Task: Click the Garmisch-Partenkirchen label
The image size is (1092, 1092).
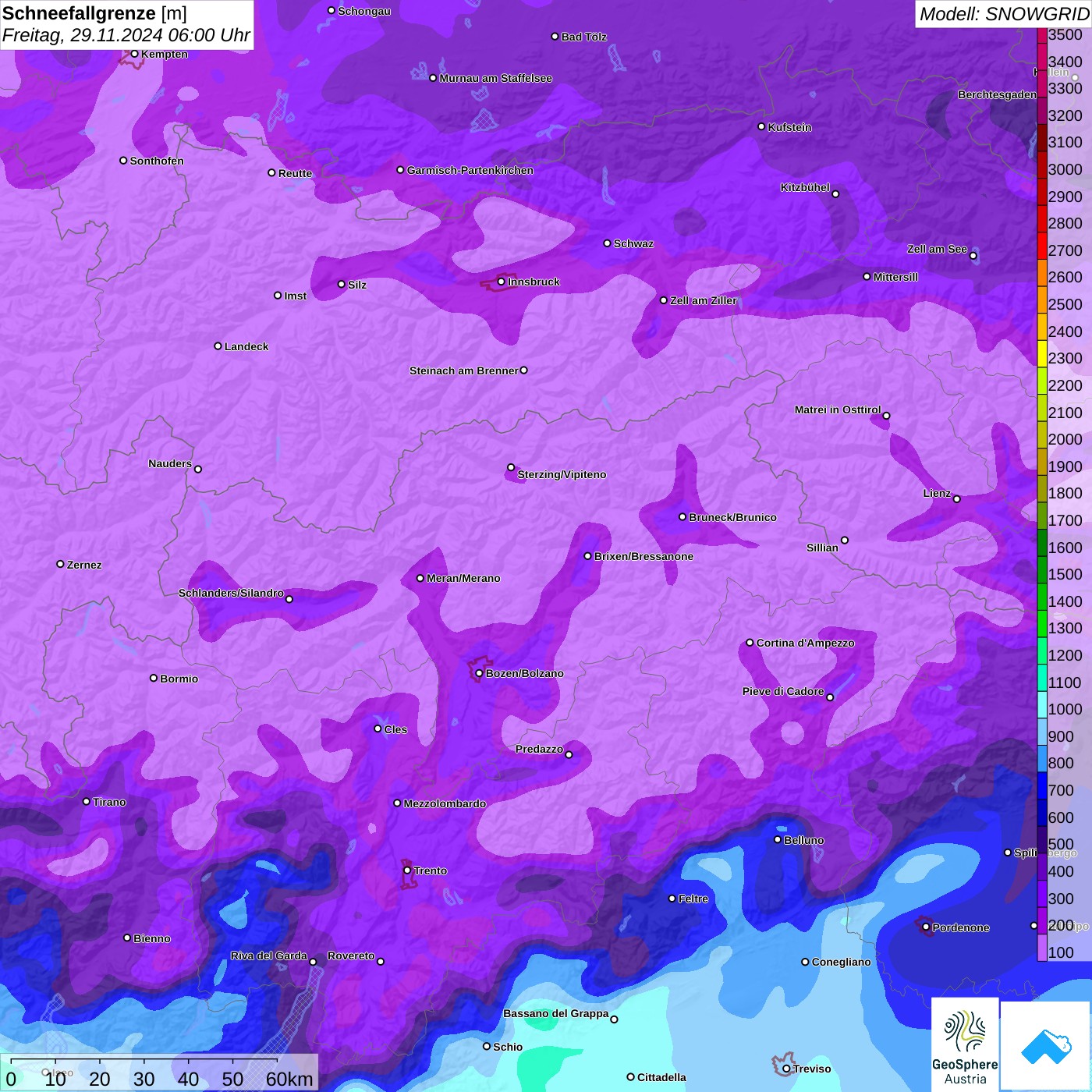Action: click(470, 170)
